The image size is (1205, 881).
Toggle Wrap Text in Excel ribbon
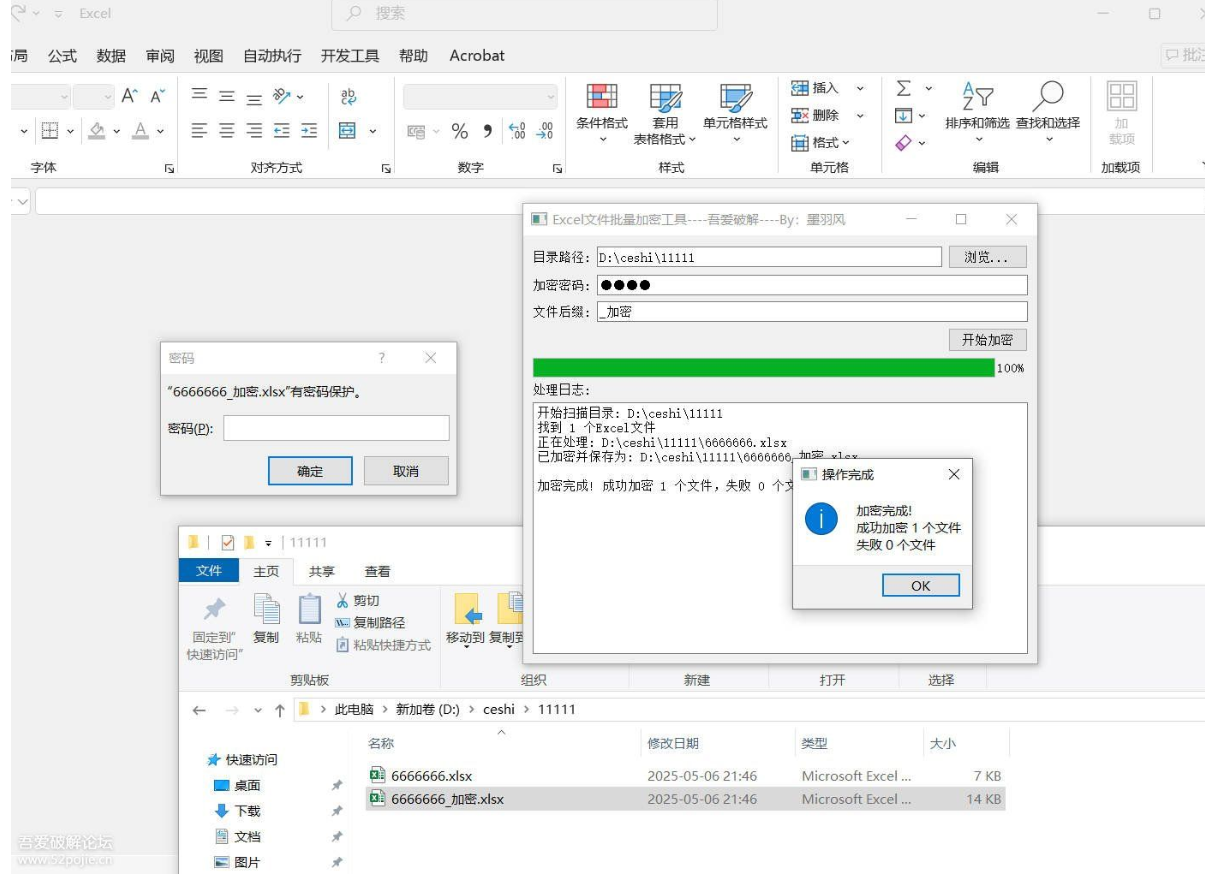349,96
